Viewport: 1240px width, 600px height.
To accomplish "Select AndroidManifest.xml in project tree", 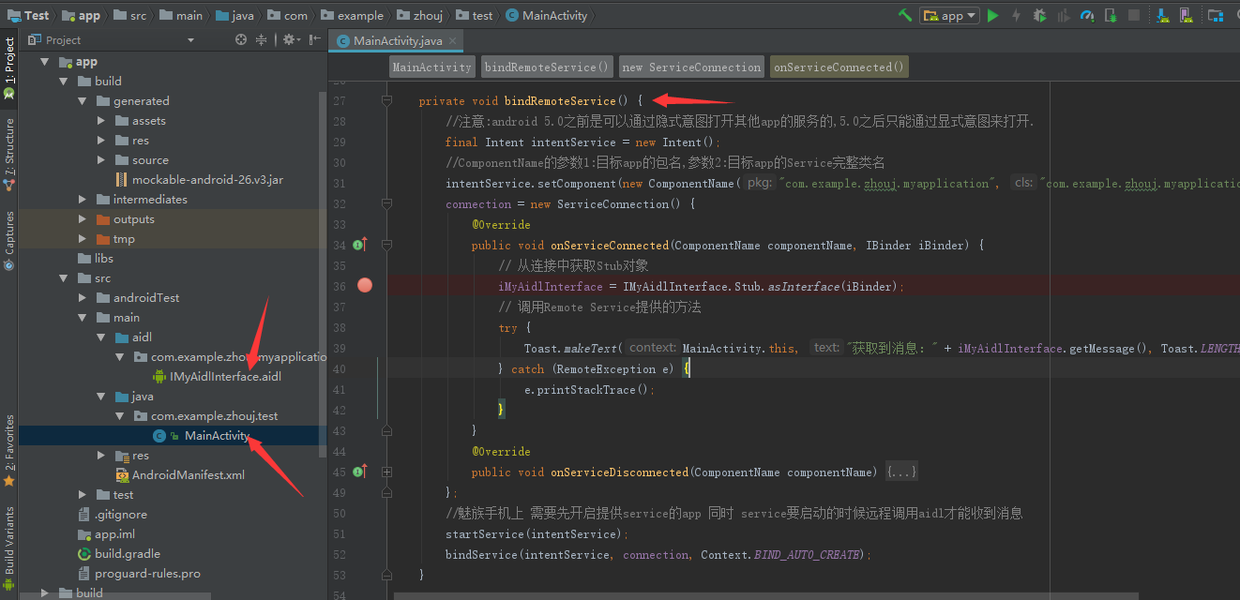I will (181, 475).
